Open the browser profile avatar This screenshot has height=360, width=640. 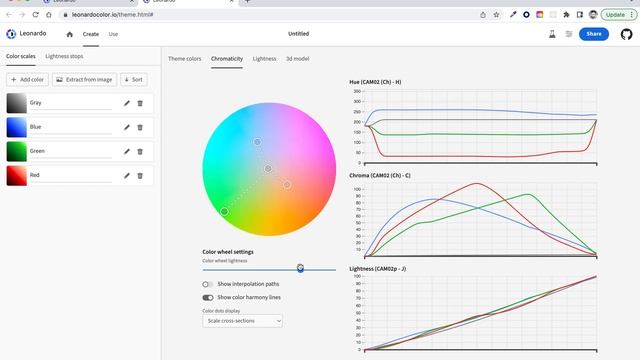click(593, 15)
